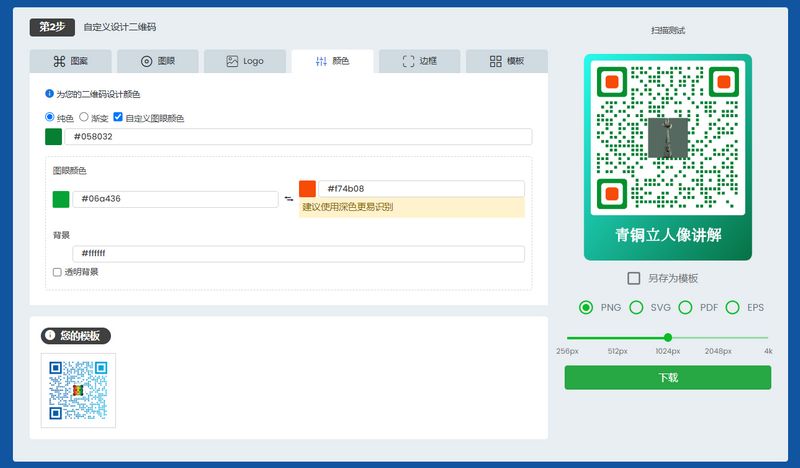
Task: Select the 渐变 gradient radio button
Action: (x=84, y=117)
